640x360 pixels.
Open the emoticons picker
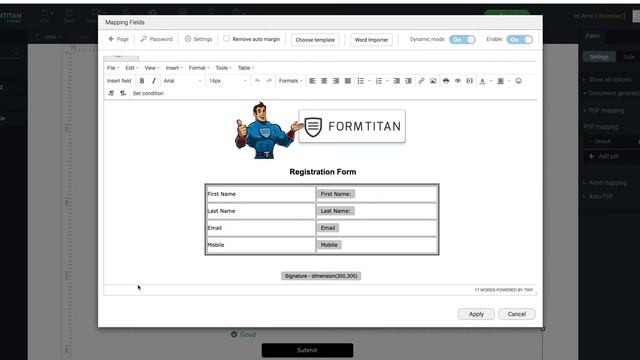(518, 81)
